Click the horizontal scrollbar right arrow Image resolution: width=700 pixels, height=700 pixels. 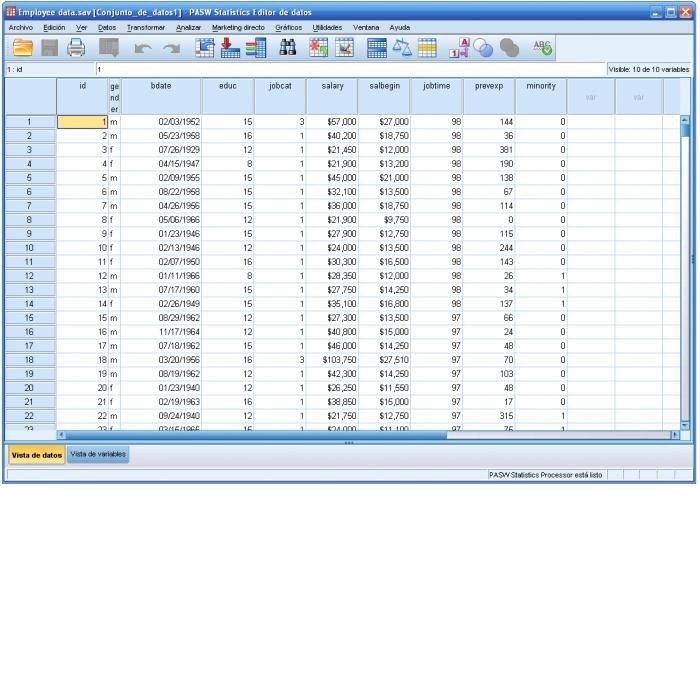coord(673,435)
